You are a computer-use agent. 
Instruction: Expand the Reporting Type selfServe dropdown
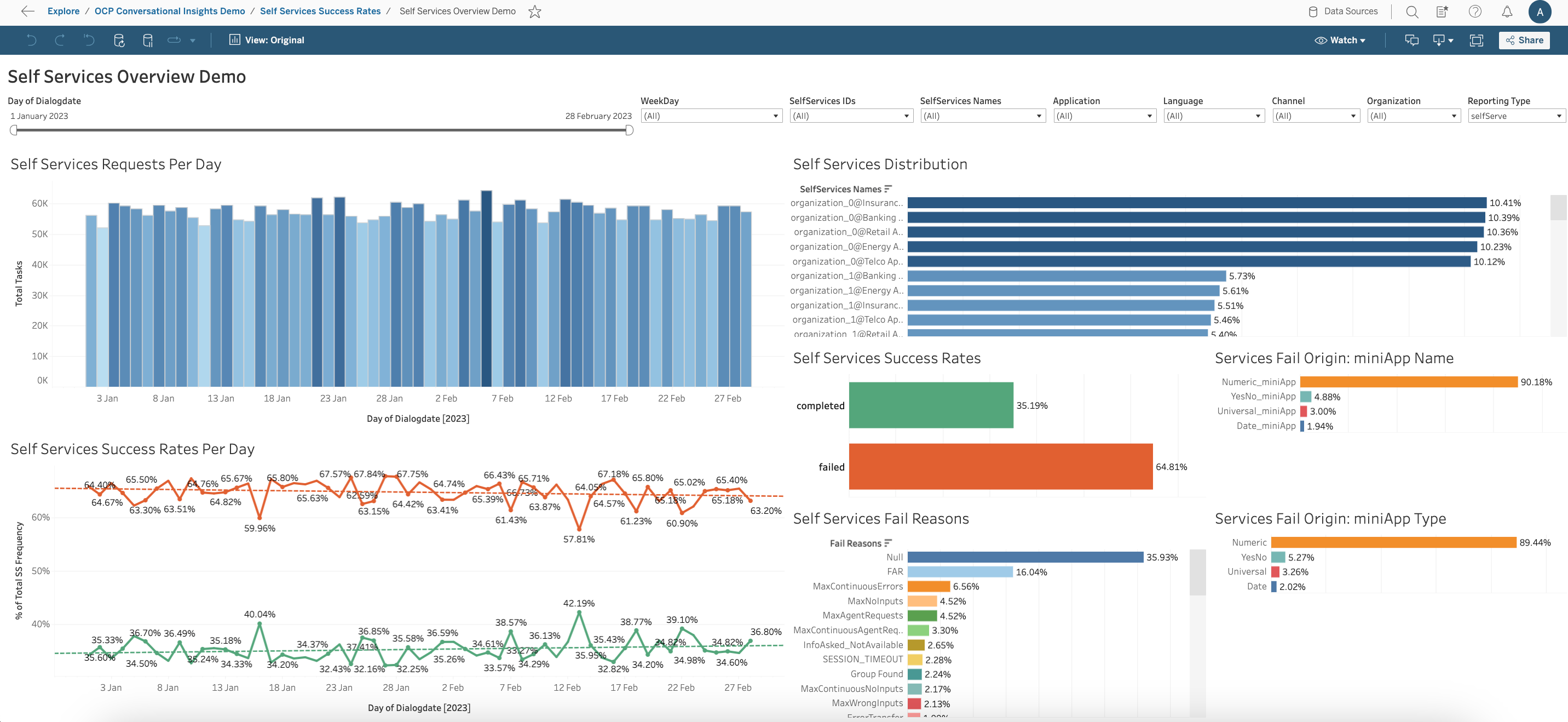pos(1514,116)
